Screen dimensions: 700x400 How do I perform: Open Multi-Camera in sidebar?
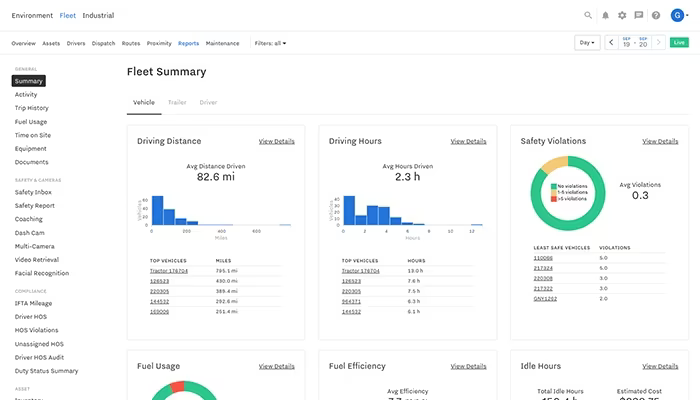[x=34, y=246]
